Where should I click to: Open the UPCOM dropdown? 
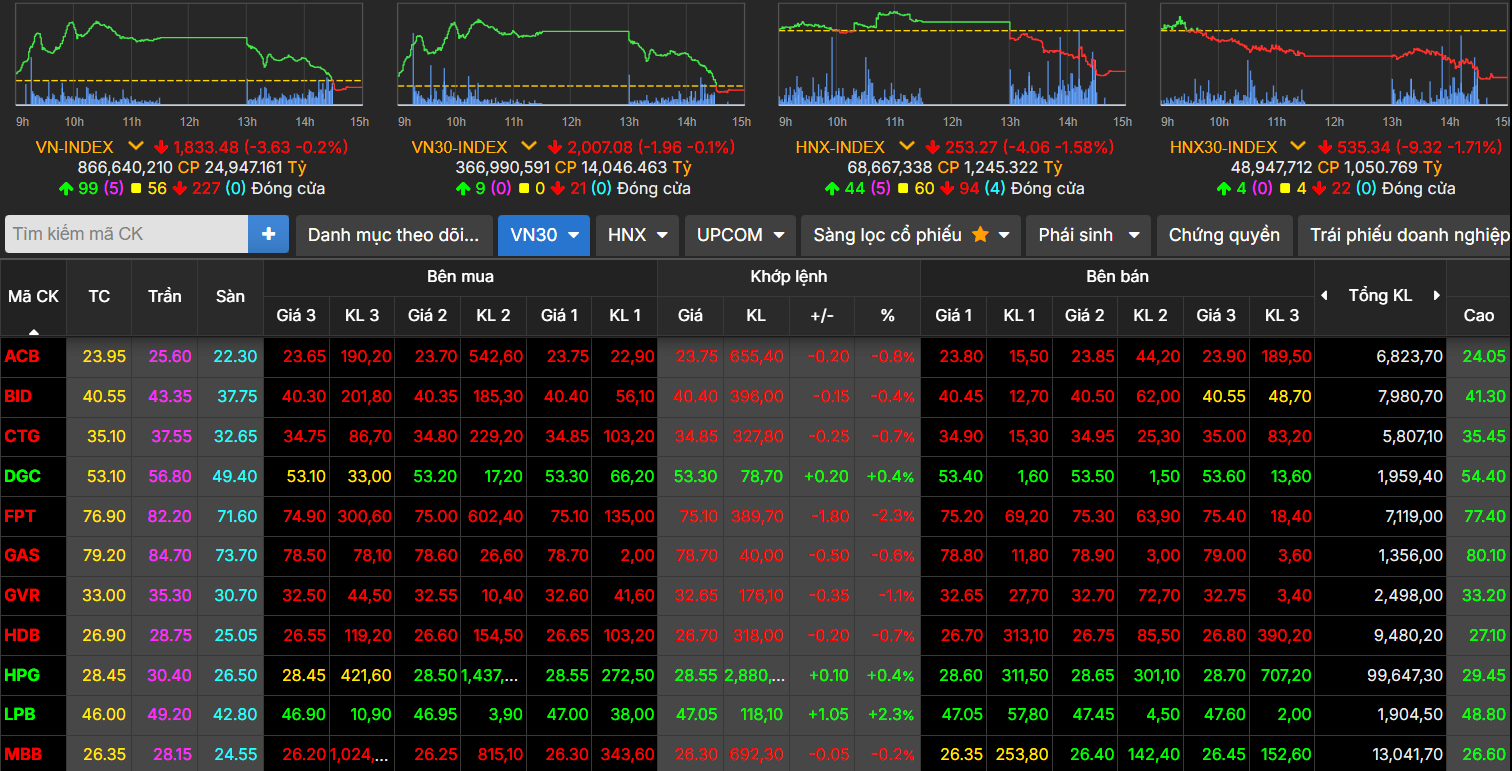(x=740, y=235)
